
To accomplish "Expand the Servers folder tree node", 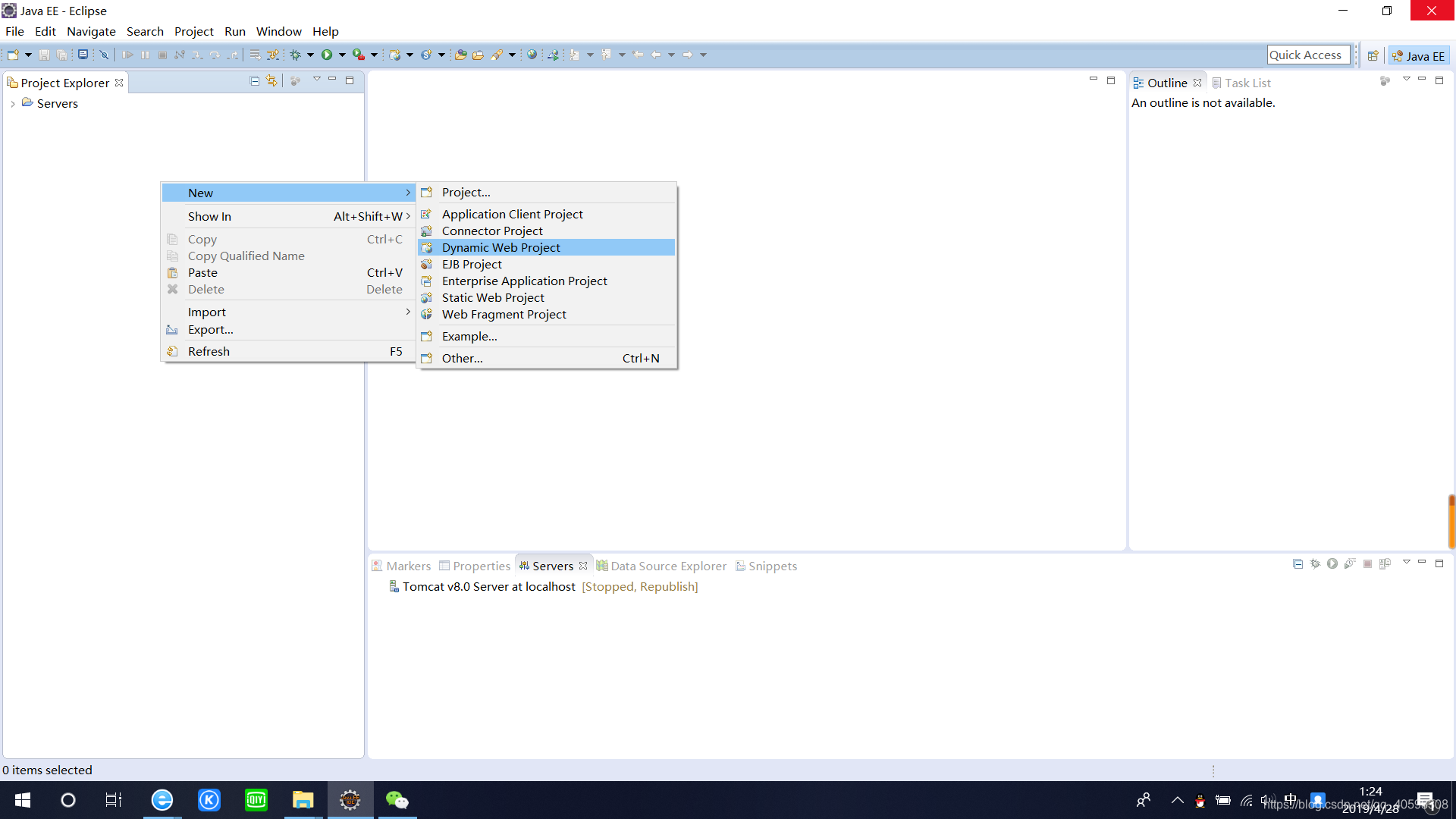I will point(13,104).
